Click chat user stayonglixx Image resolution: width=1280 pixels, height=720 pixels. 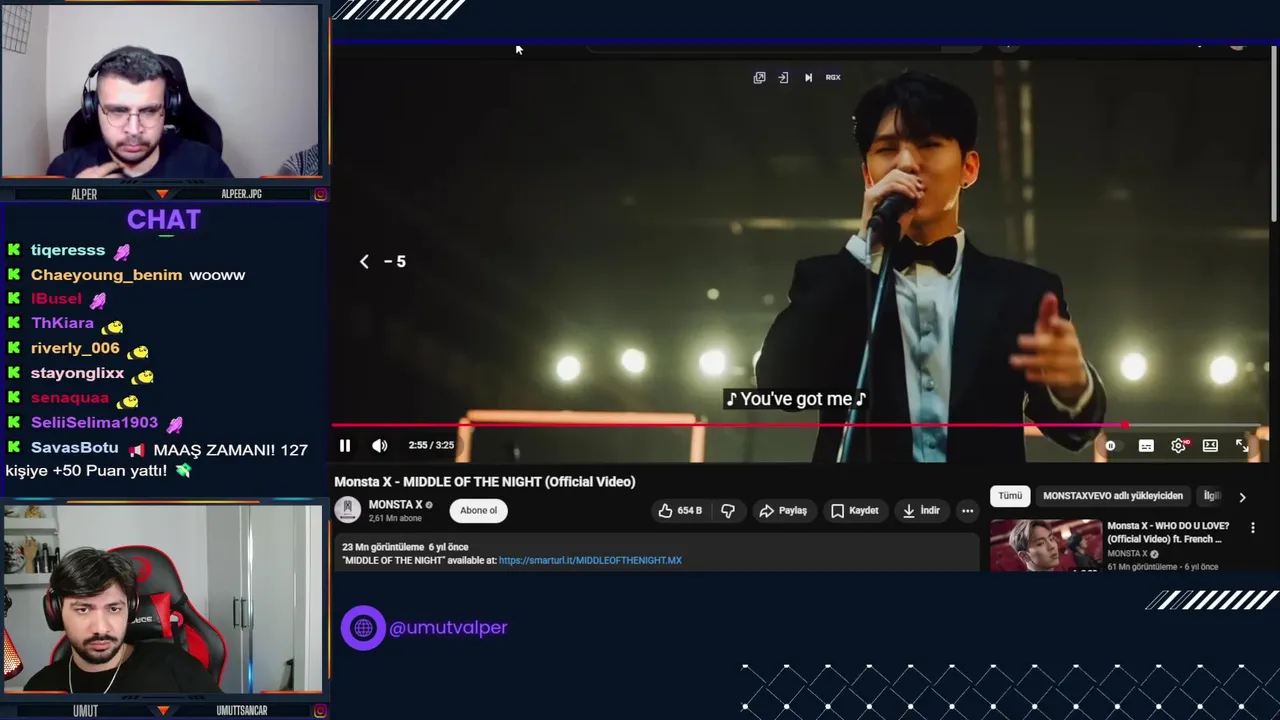(x=77, y=373)
